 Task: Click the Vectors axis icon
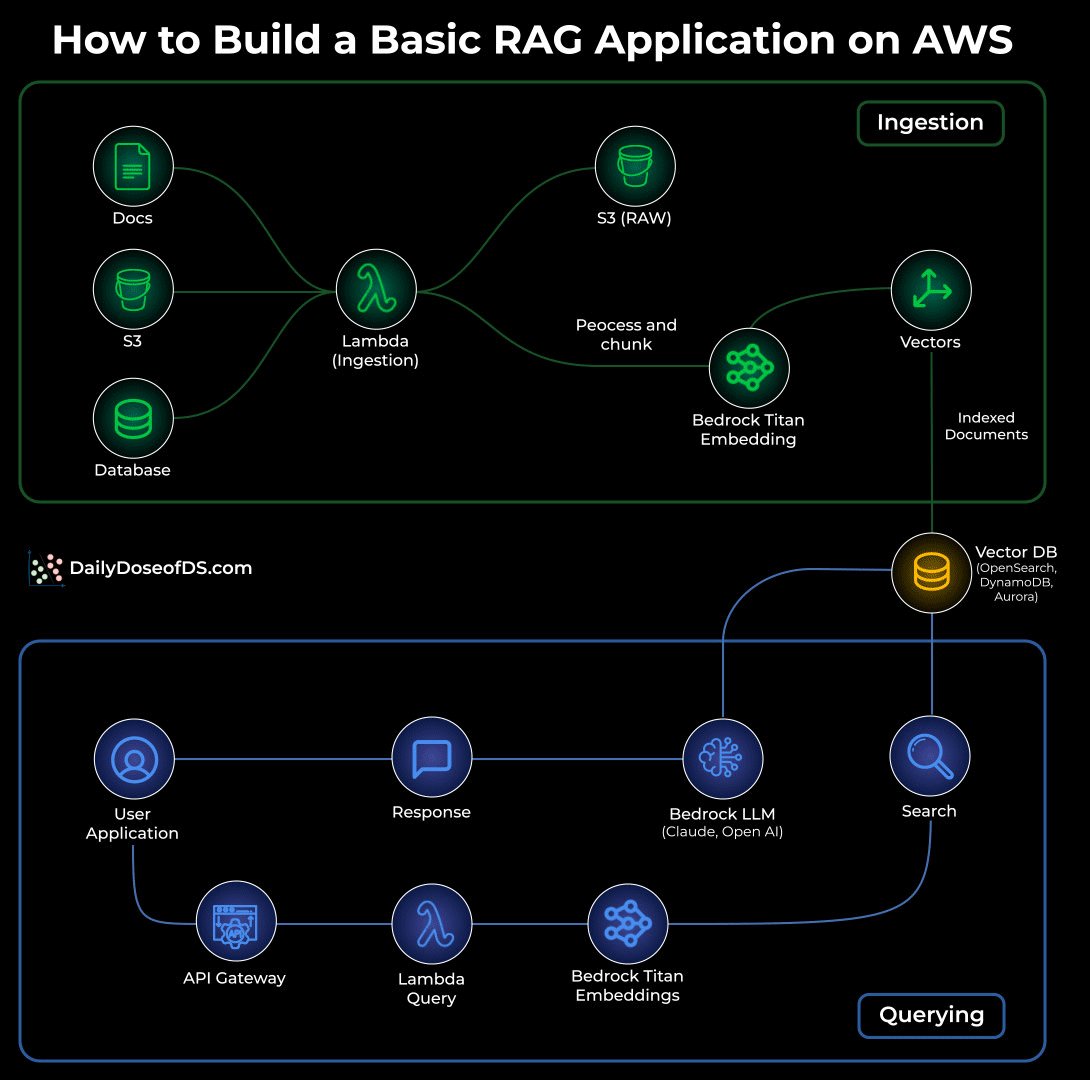[x=931, y=290]
